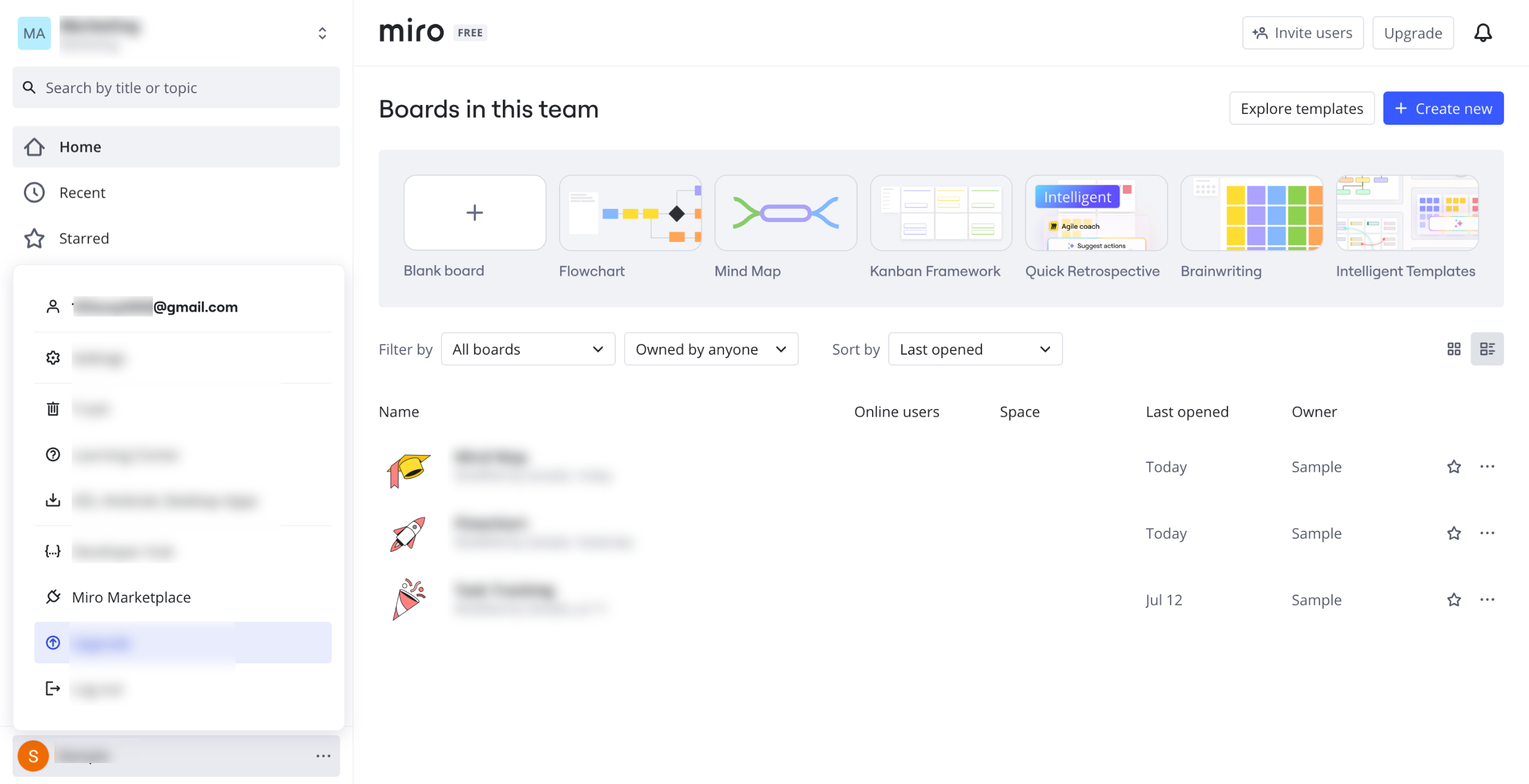Open the notifications bell
The width and height of the screenshot is (1529, 784).
click(x=1482, y=33)
